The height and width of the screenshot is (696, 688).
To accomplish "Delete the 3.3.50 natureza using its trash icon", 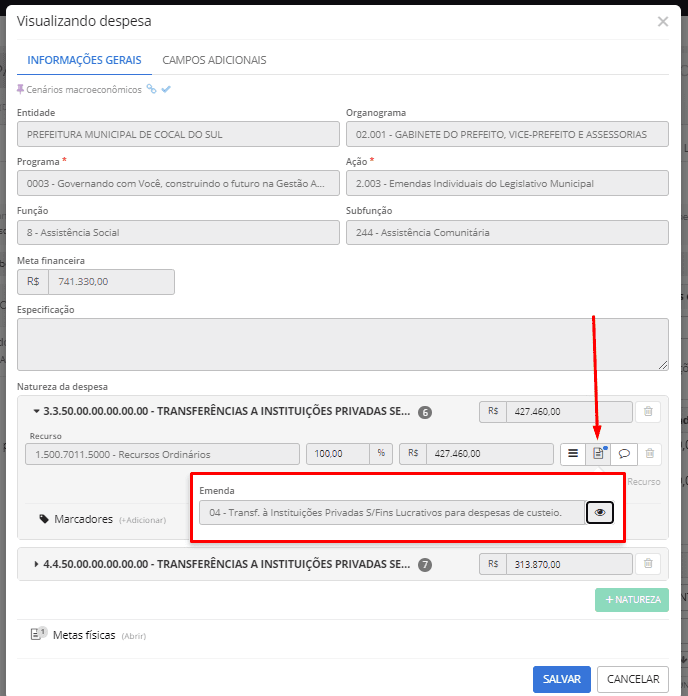I will pyautogui.click(x=650, y=411).
